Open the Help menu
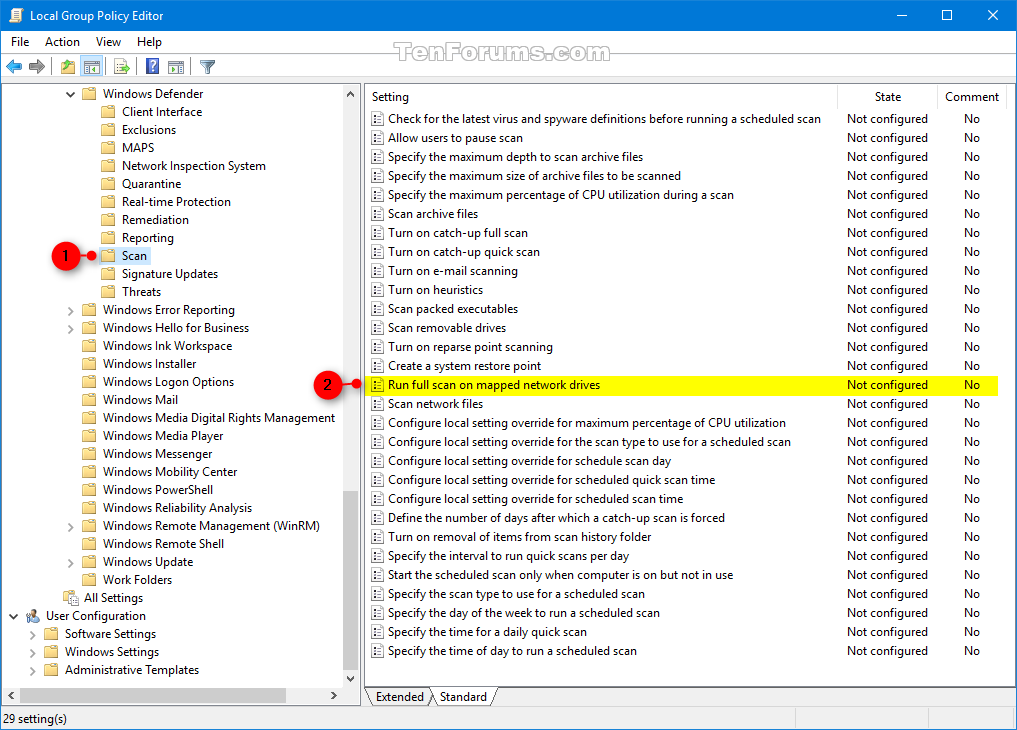1017x730 pixels. [149, 41]
